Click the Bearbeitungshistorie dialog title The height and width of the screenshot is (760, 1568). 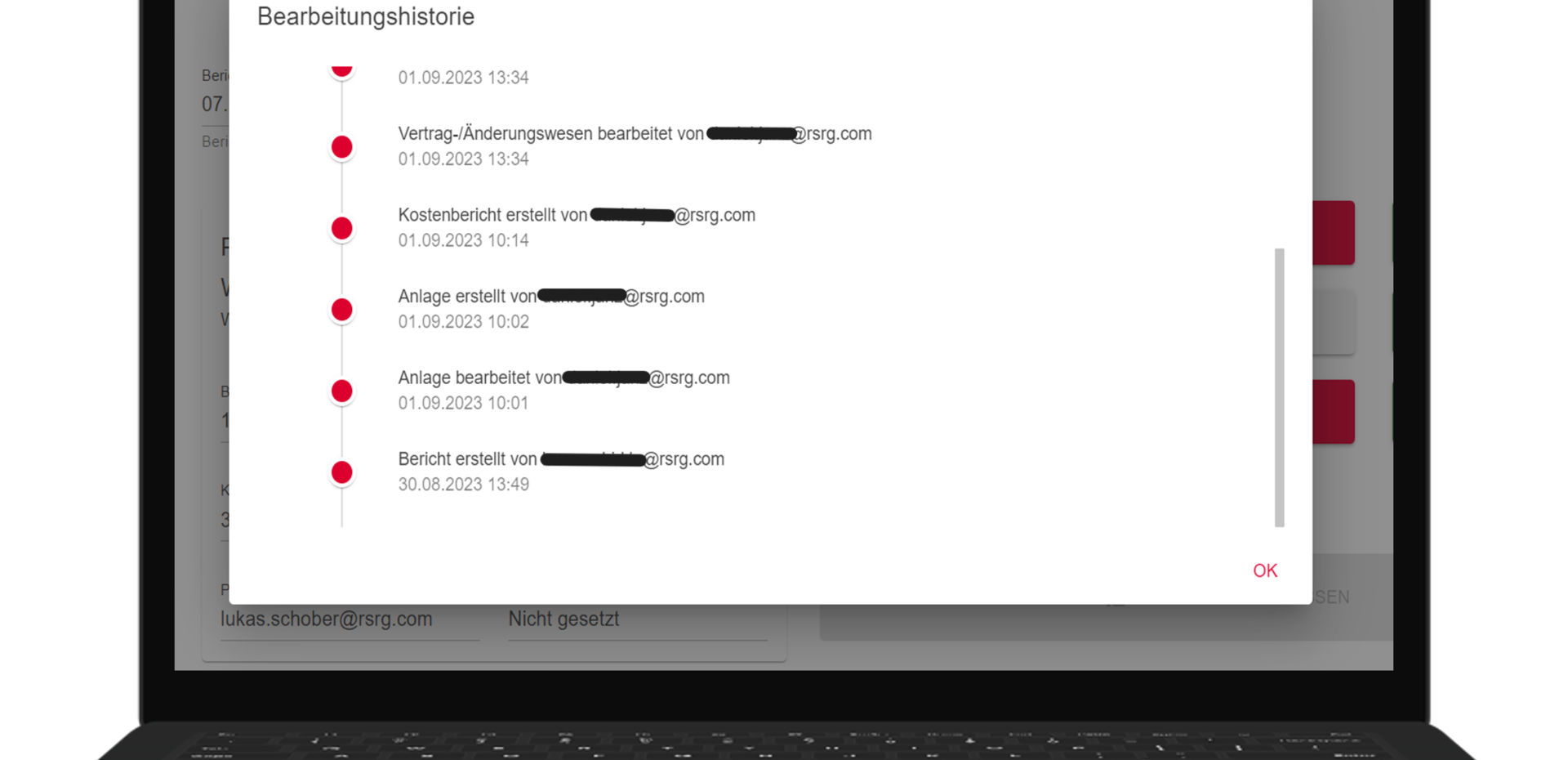coord(366,16)
